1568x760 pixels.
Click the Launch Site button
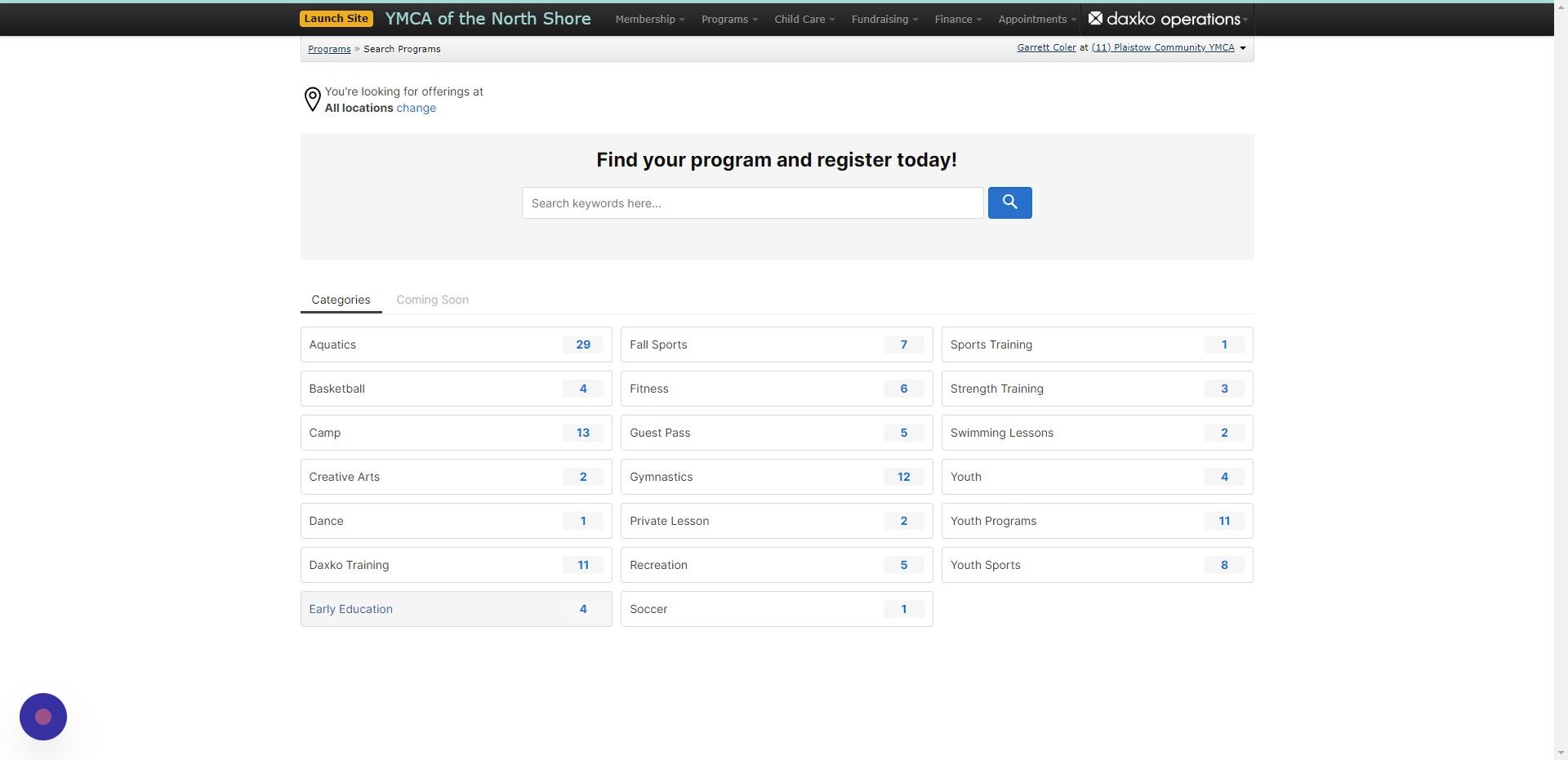click(x=336, y=19)
